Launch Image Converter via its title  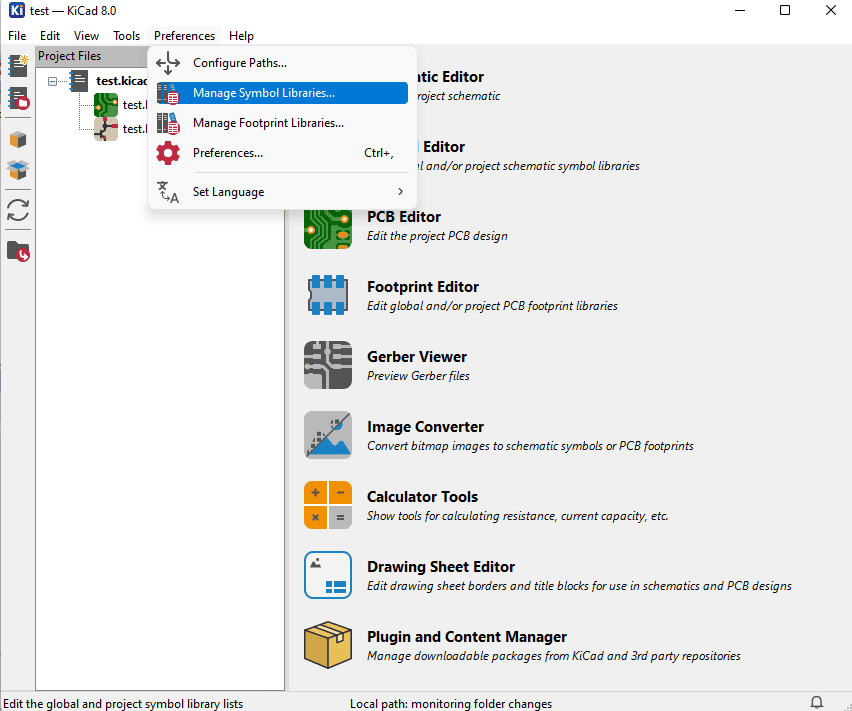(425, 427)
